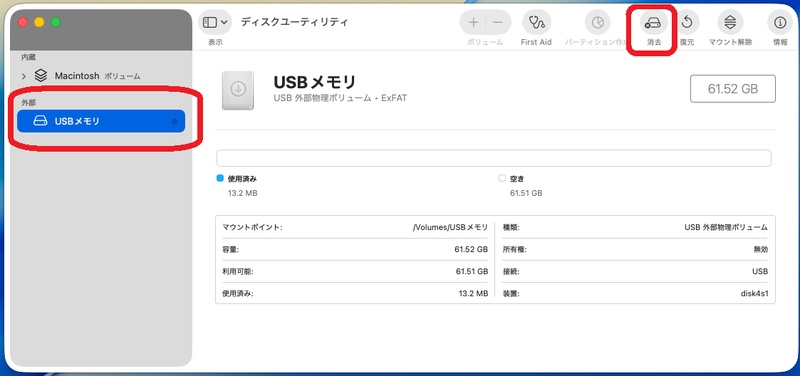Close the Disk Utility window (red button)
Screen dimensions: 800x376
pos(22,22)
